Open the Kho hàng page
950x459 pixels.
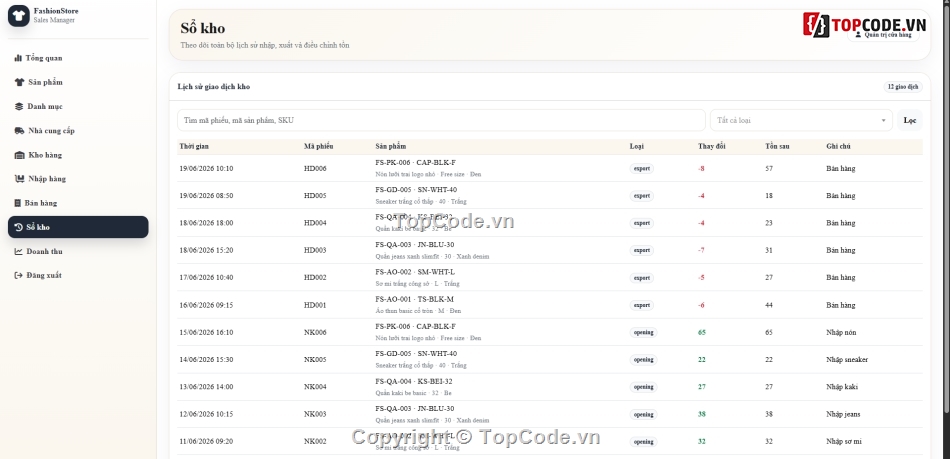click(78, 155)
